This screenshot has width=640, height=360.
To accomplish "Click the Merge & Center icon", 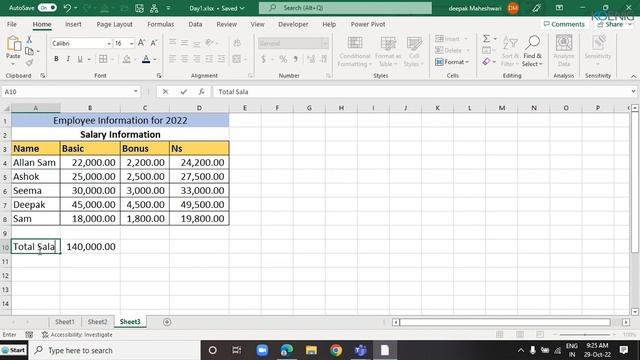I will pos(237,59).
